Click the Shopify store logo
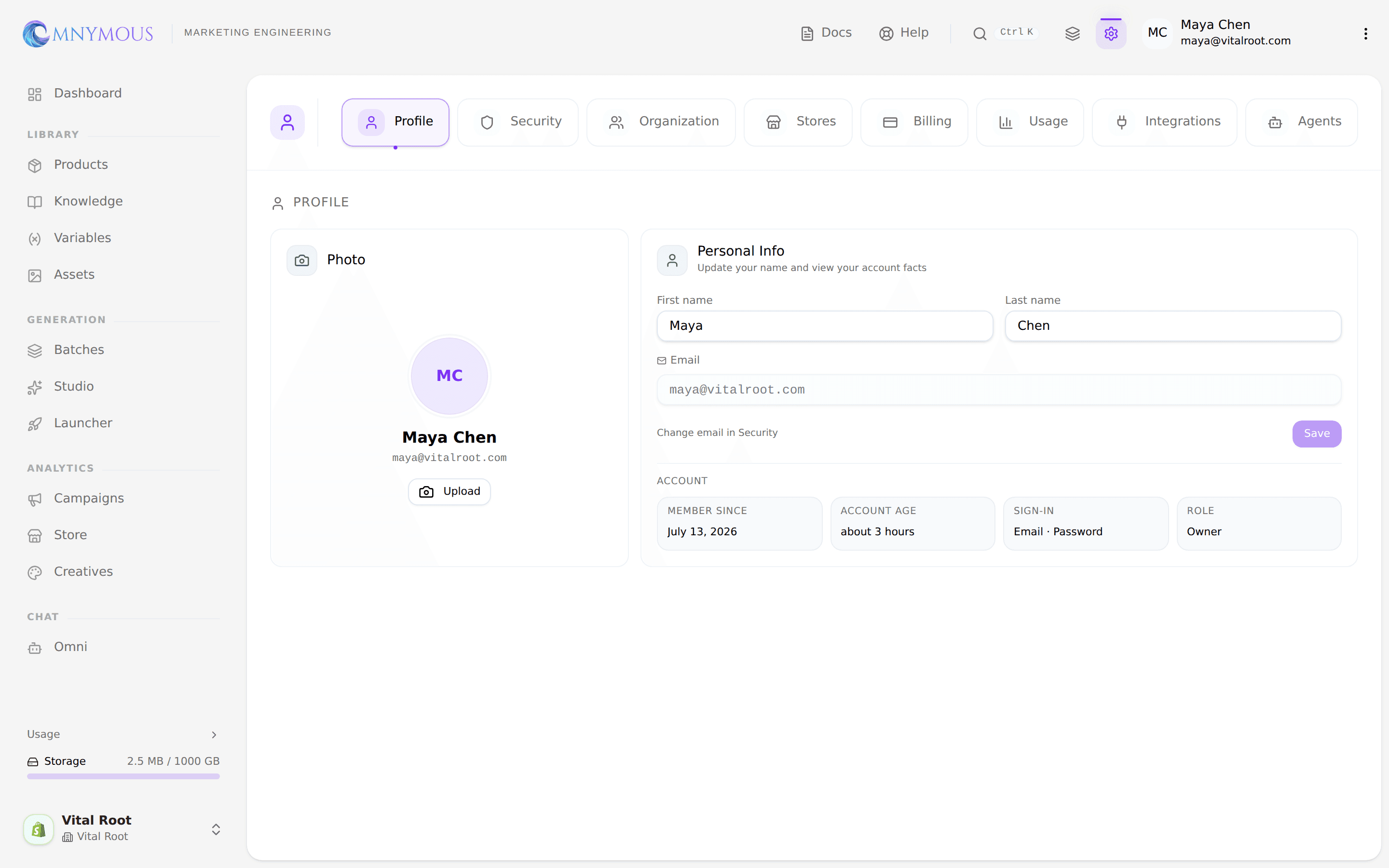 pyautogui.click(x=39, y=829)
